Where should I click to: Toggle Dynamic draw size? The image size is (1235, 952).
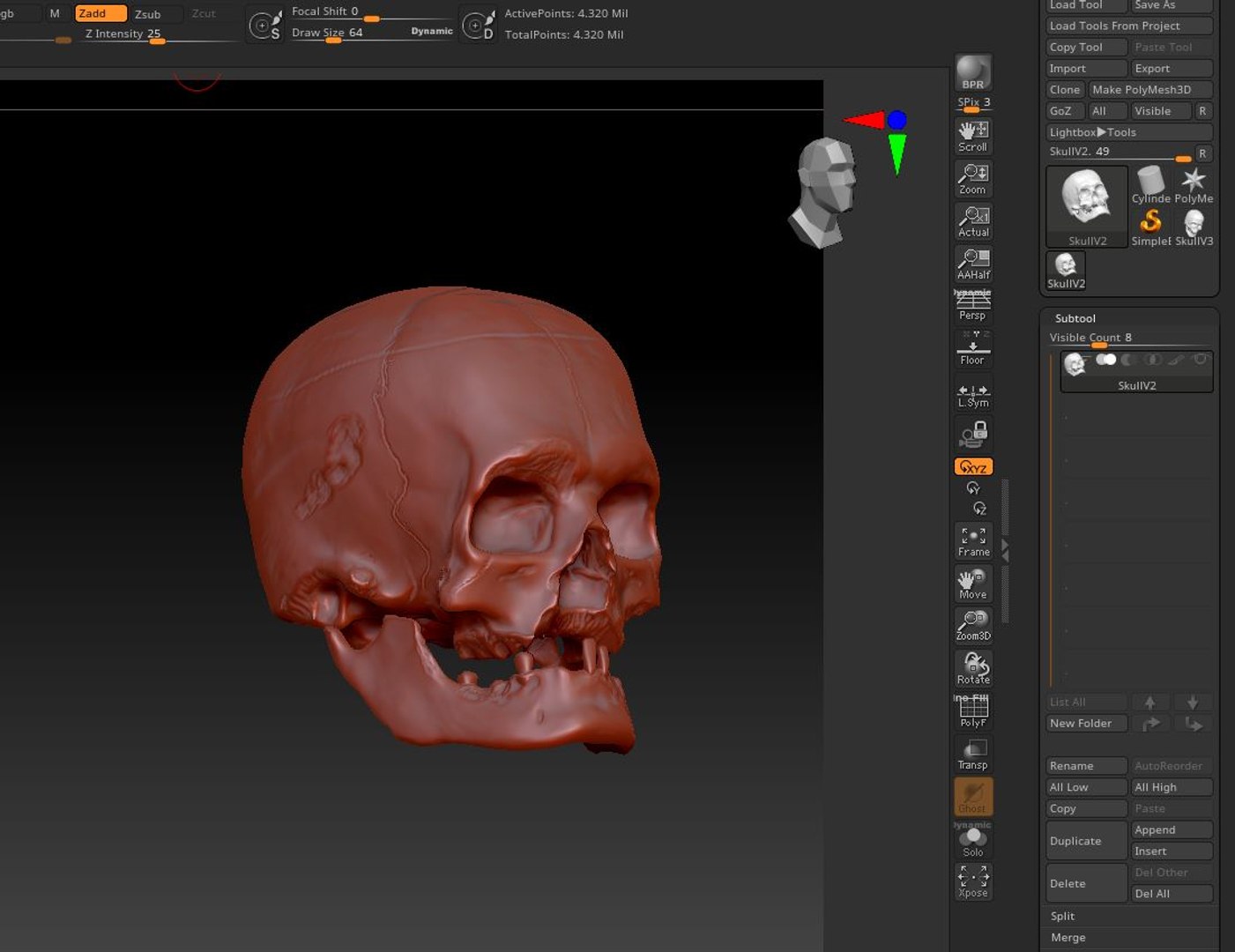pyautogui.click(x=431, y=31)
